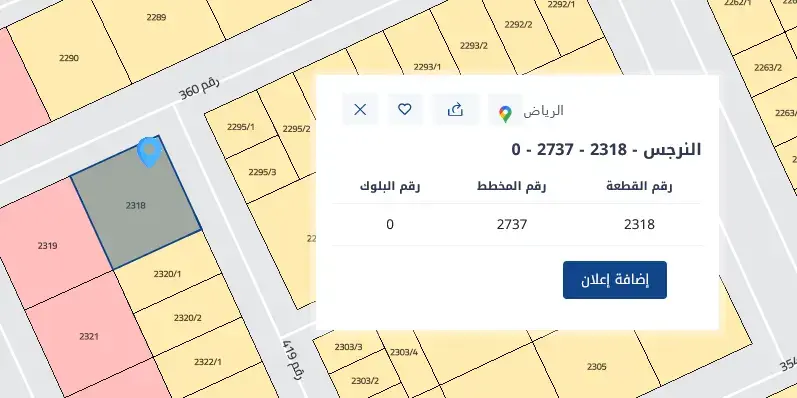This screenshot has height=398, width=797.
Task: Select parcel 2295/3 on the map
Action: click(262, 172)
